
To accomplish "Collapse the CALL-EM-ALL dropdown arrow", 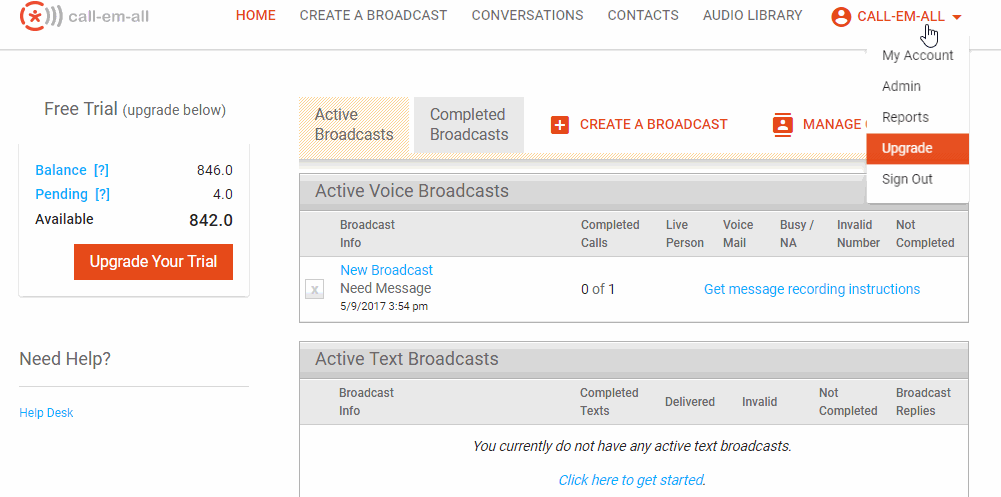I will (956, 17).
